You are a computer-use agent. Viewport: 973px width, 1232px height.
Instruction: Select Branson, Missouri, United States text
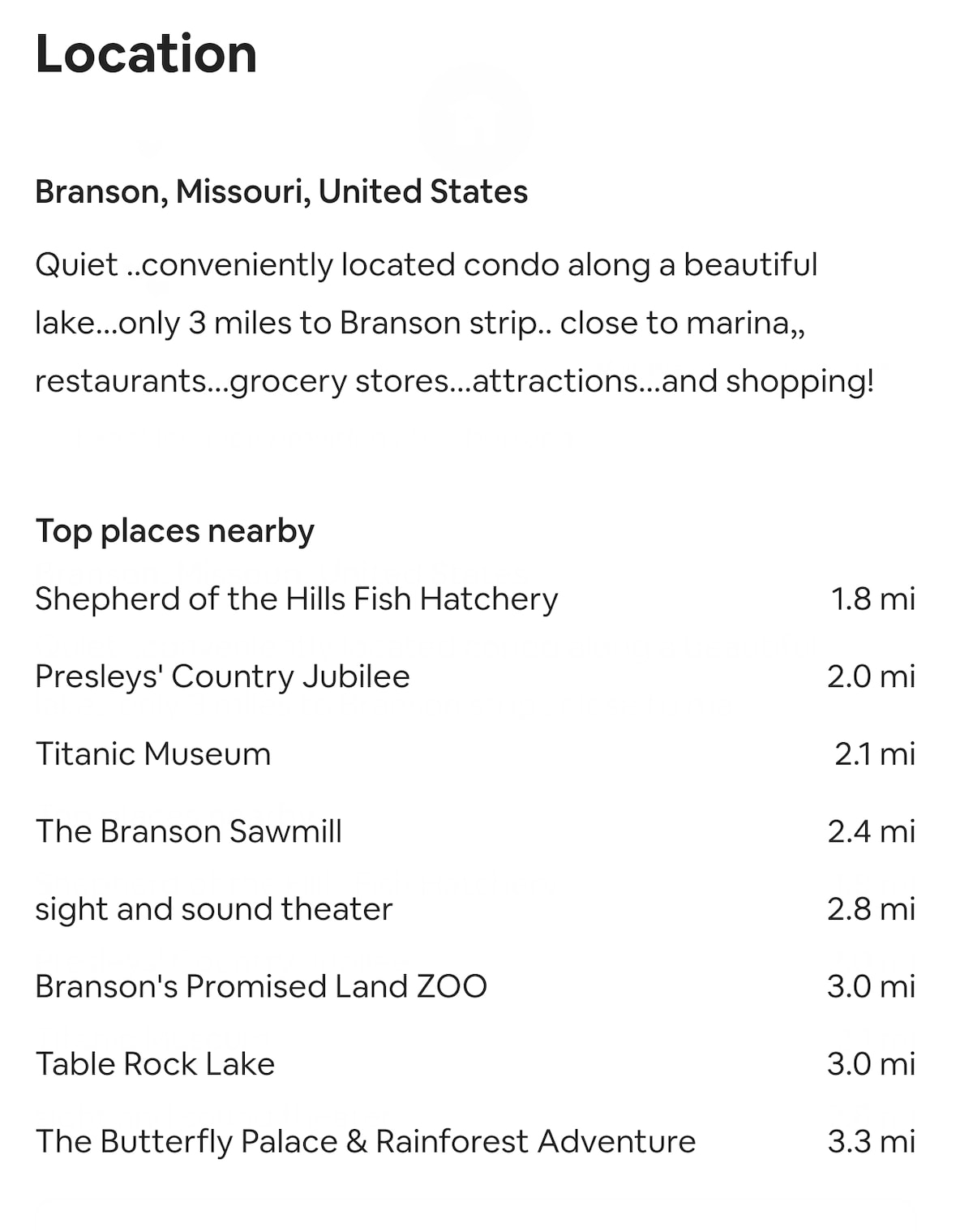pos(281,192)
